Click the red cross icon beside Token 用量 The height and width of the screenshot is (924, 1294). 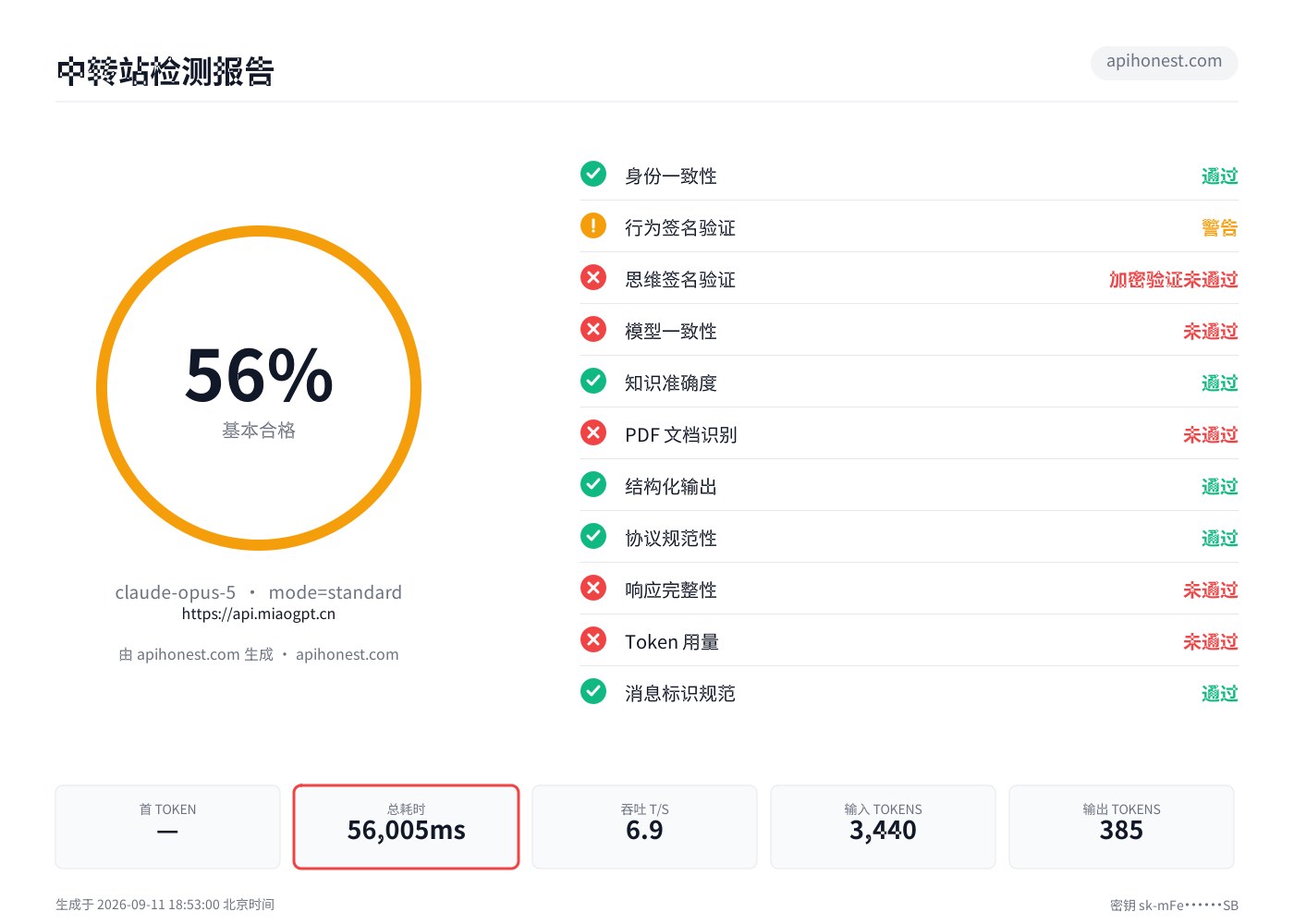coord(593,639)
